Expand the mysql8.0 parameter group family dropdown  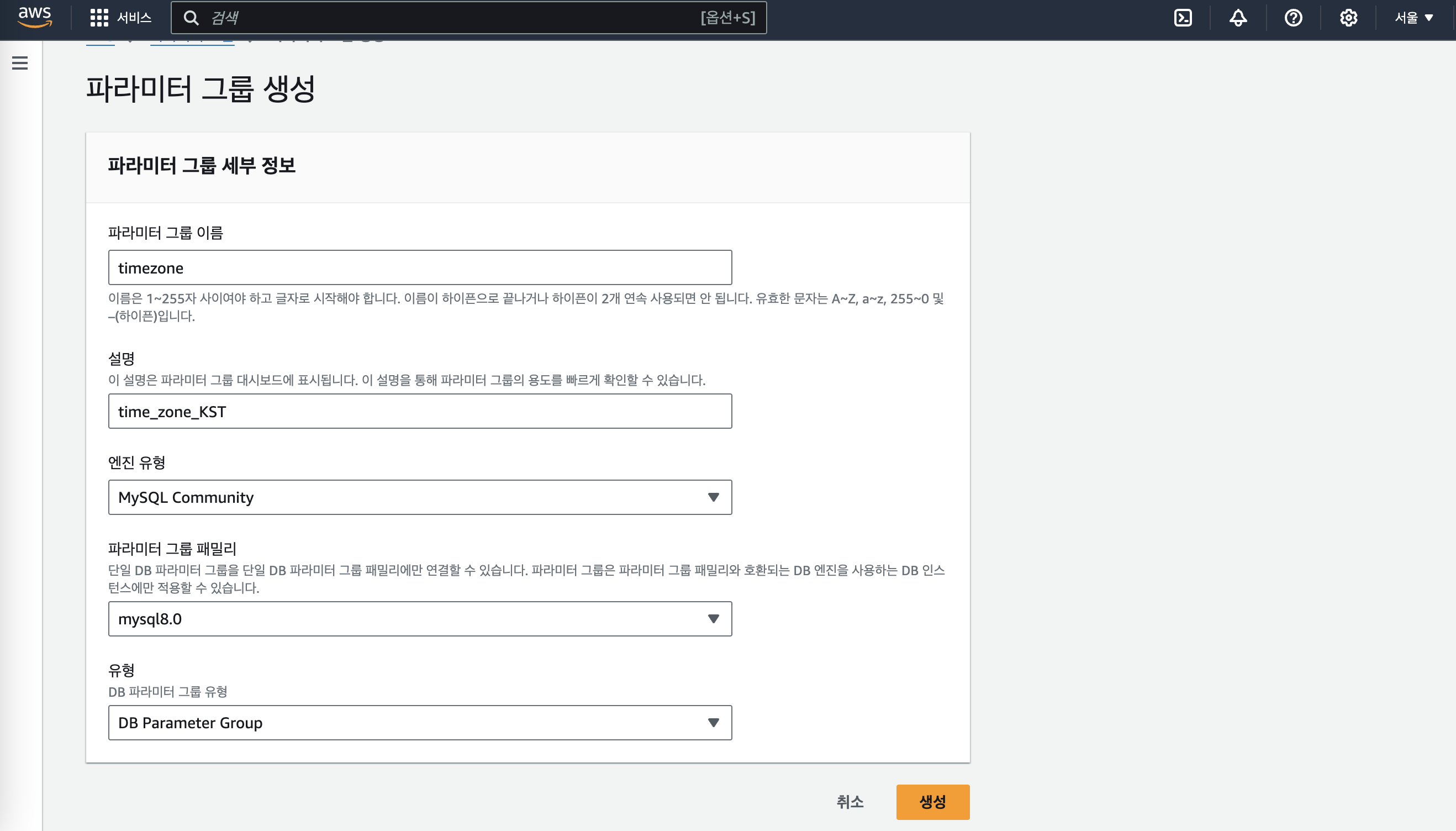(x=420, y=619)
